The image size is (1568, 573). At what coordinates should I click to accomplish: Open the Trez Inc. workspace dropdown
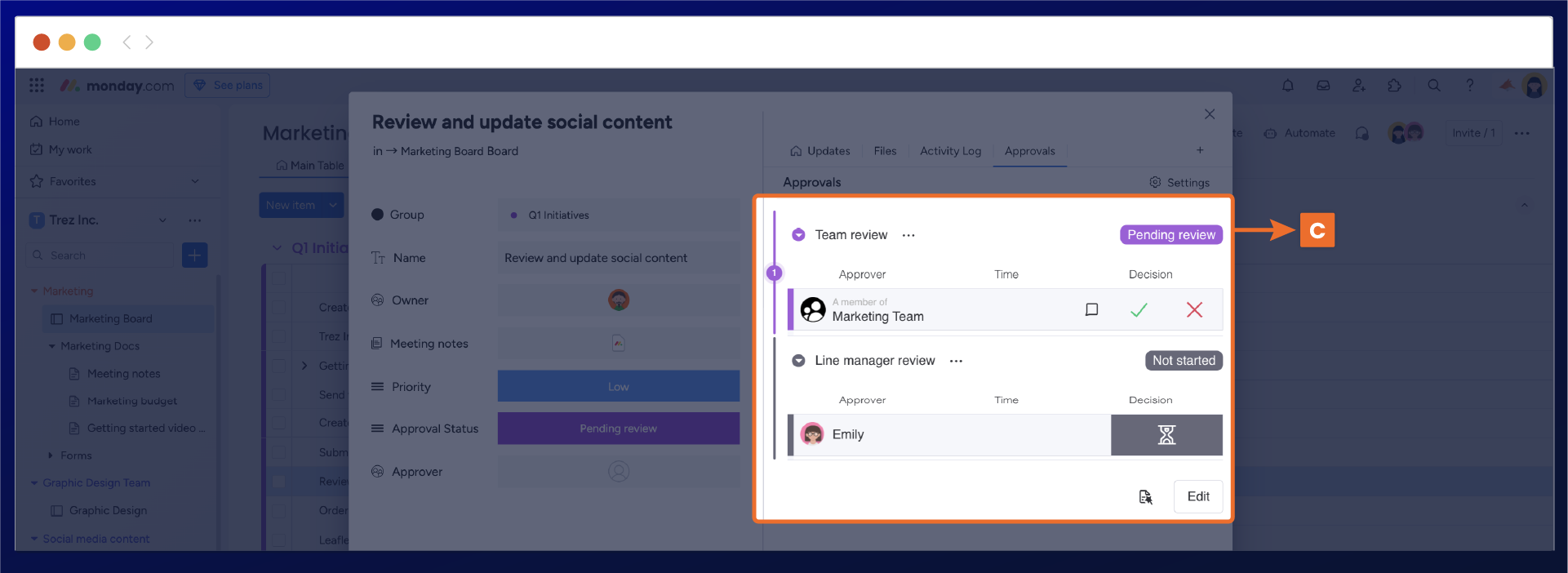pyautogui.click(x=162, y=220)
